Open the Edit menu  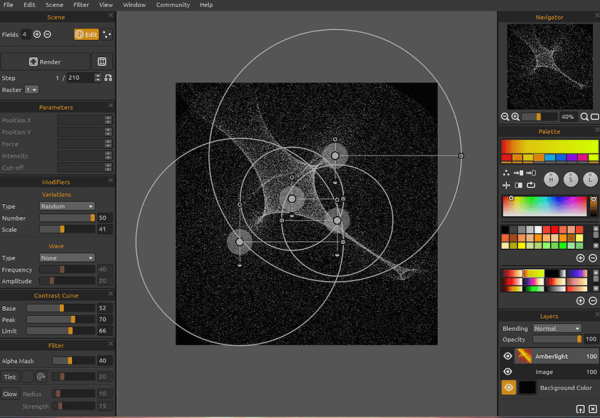[x=29, y=5]
